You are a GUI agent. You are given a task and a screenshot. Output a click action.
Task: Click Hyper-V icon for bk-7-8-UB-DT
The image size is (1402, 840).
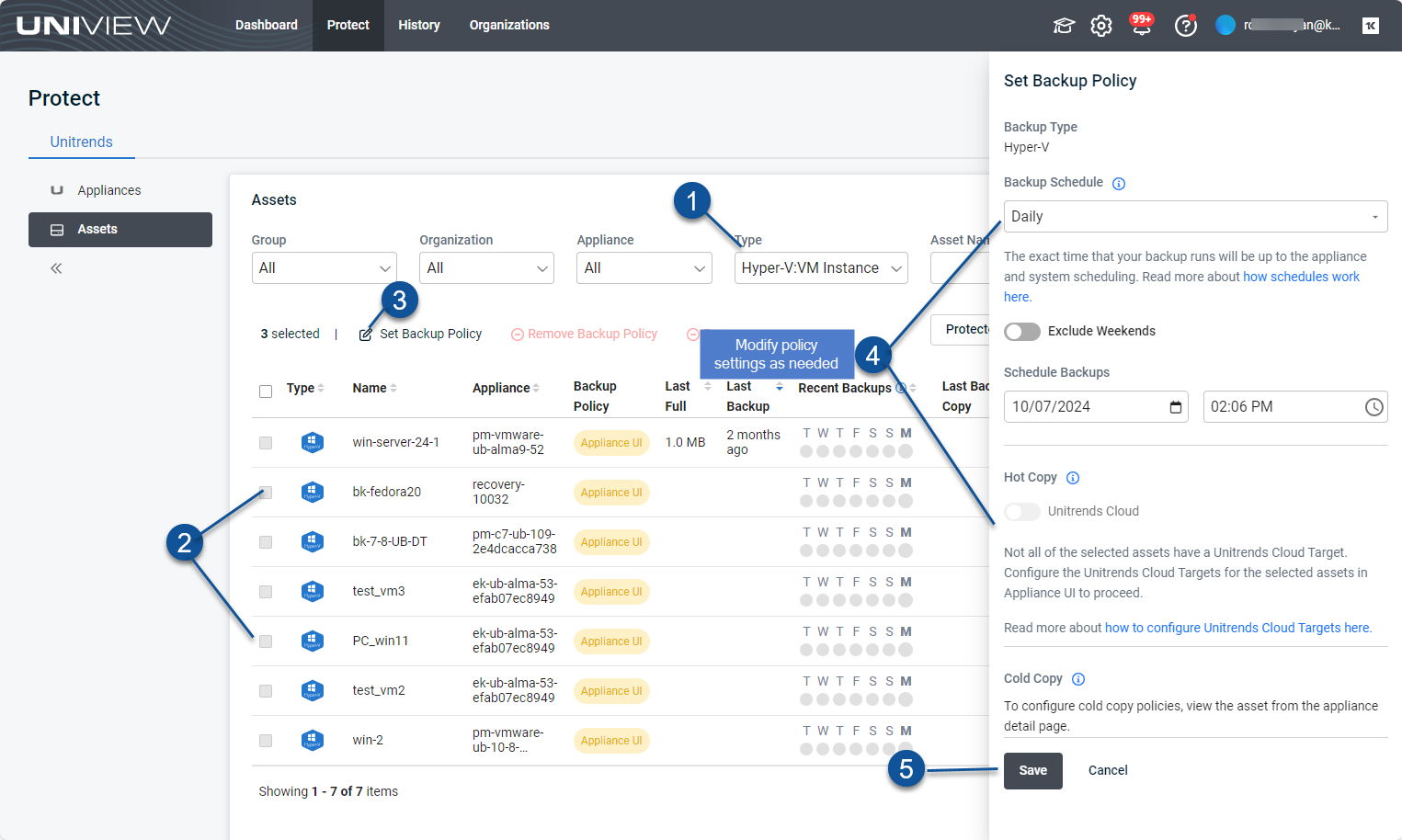313,542
